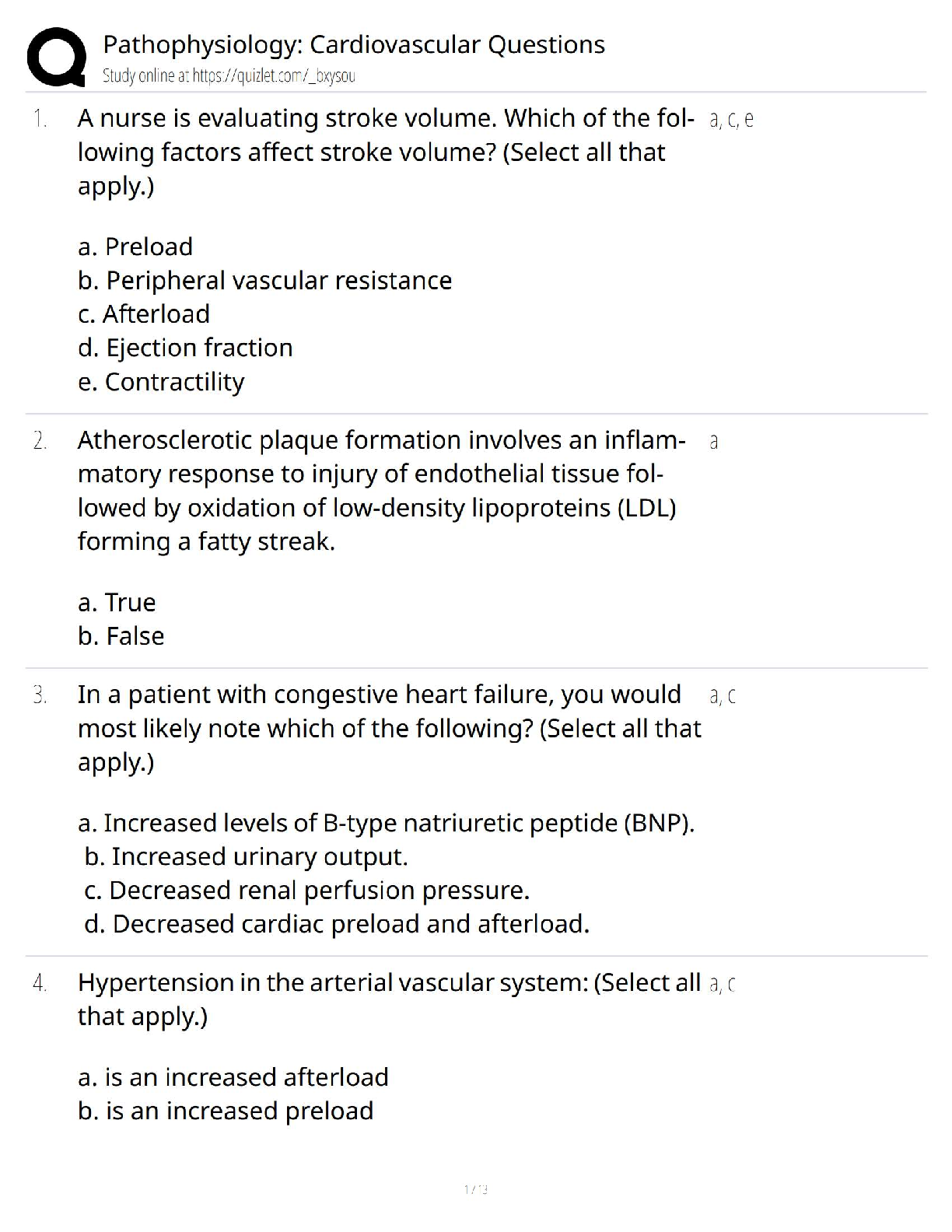The image size is (952, 1232).
Task: Click question 3 answer key "a, c"
Action: click(723, 696)
